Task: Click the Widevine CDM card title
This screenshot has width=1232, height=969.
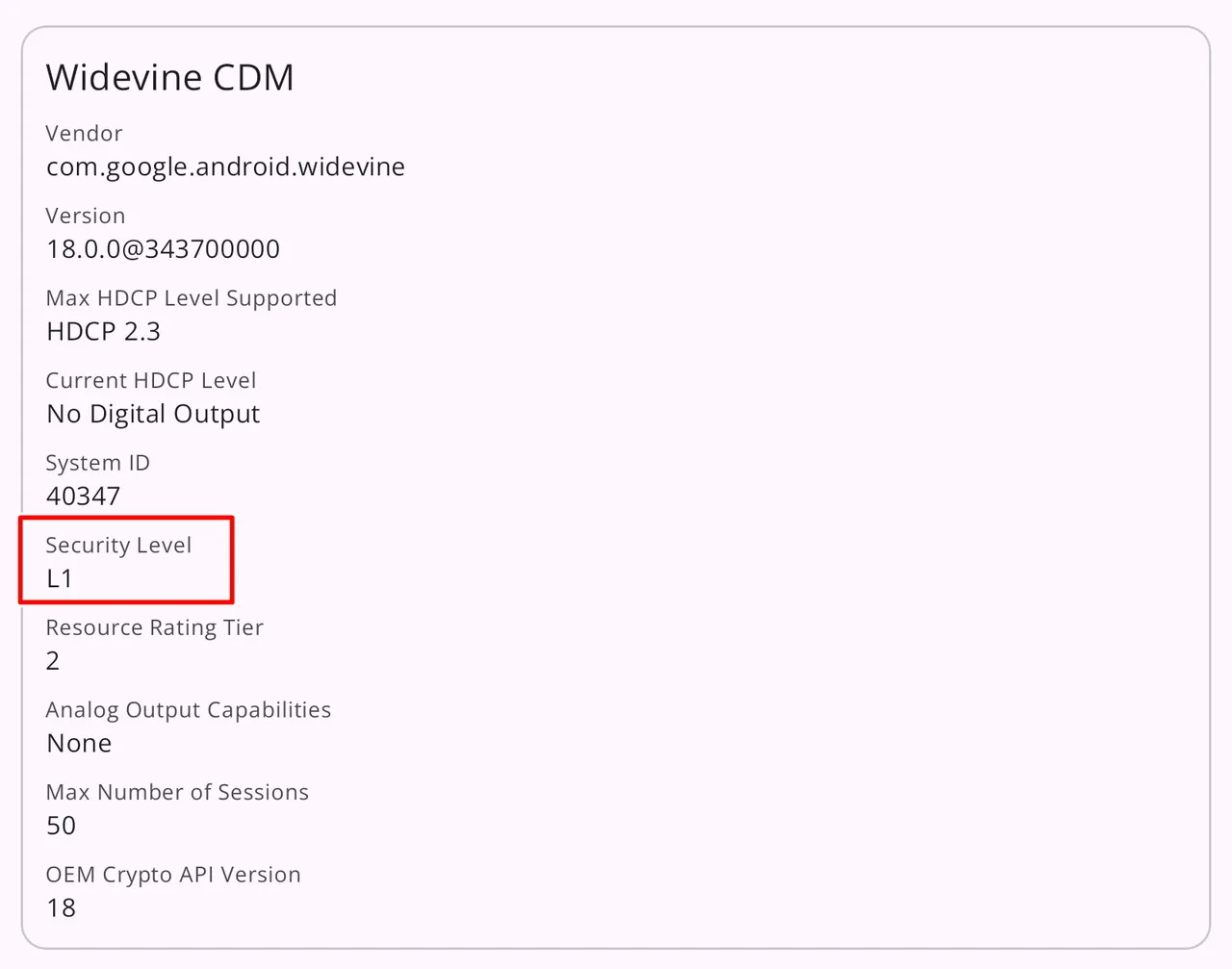Action: click(x=169, y=78)
